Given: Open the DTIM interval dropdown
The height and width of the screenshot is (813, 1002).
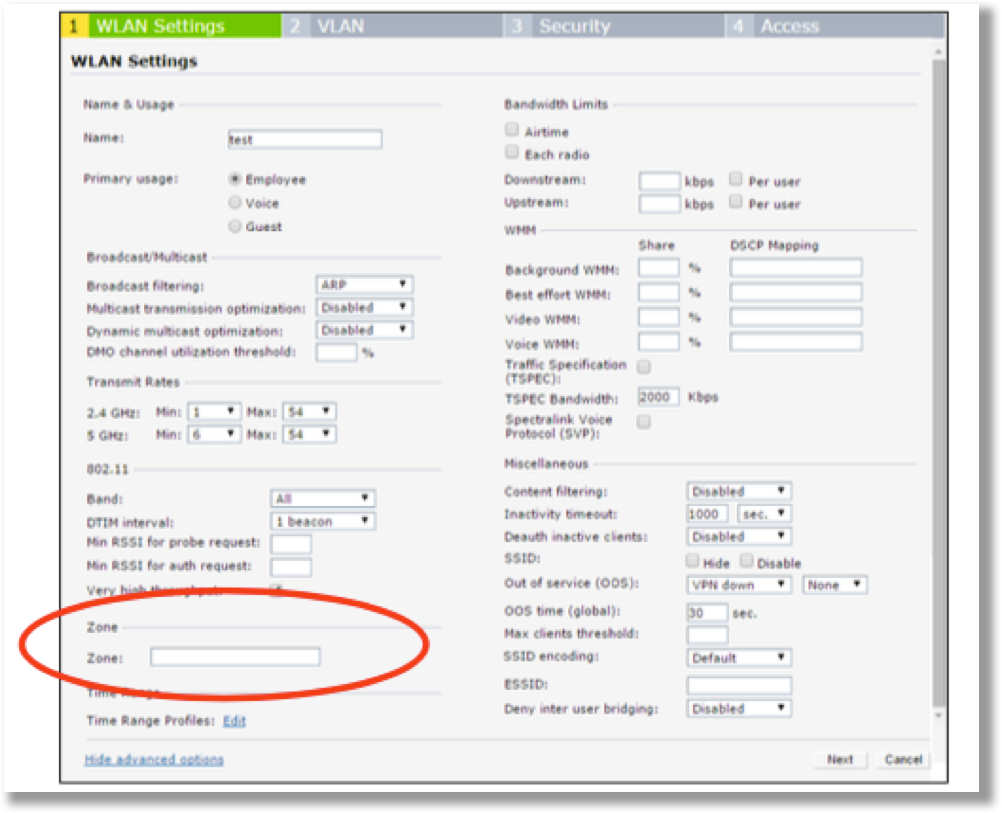Looking at the screenshot, I should pos(320,520).
